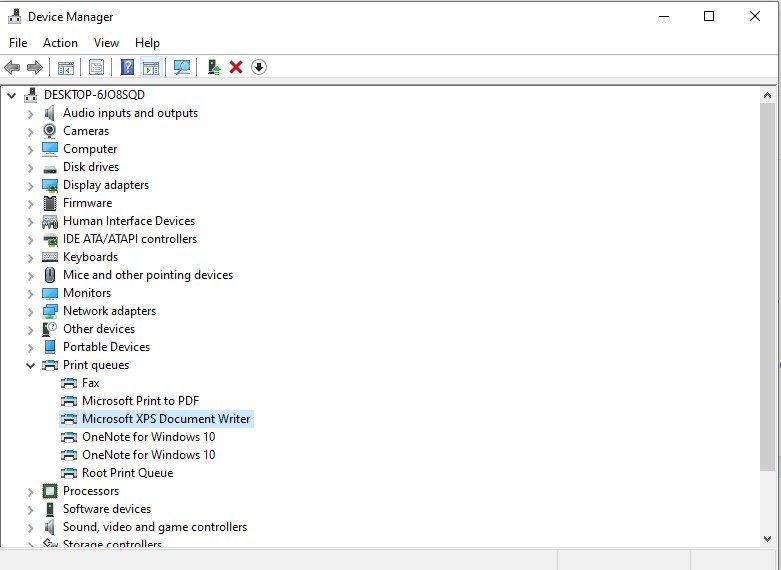Image resolution: width=781 pixels, height=570 pixels.
Task: Expand the Cameras category
Action: [30, 132]
